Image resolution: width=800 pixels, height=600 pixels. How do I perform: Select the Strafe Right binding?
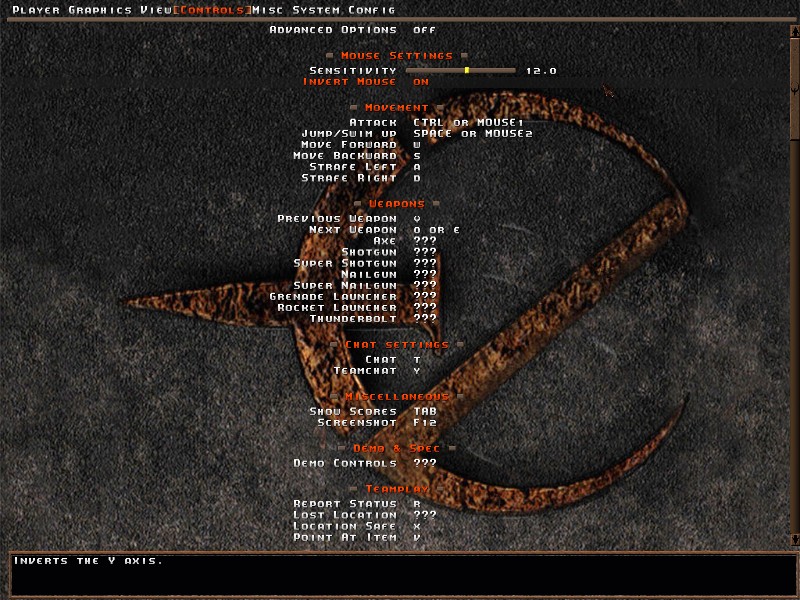coord(361,179)
